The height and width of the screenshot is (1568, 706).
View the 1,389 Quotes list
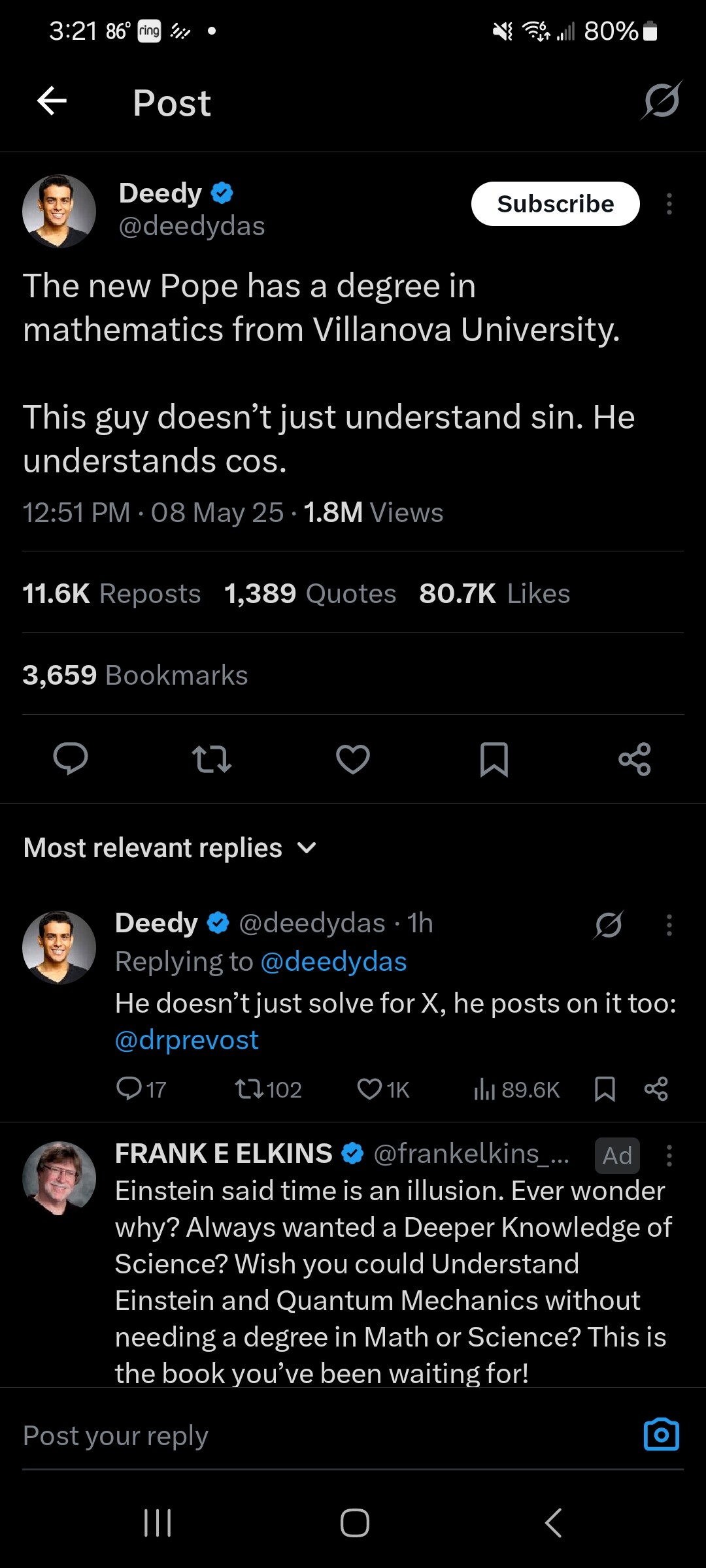pyautogui.click(x=310, y=594)
